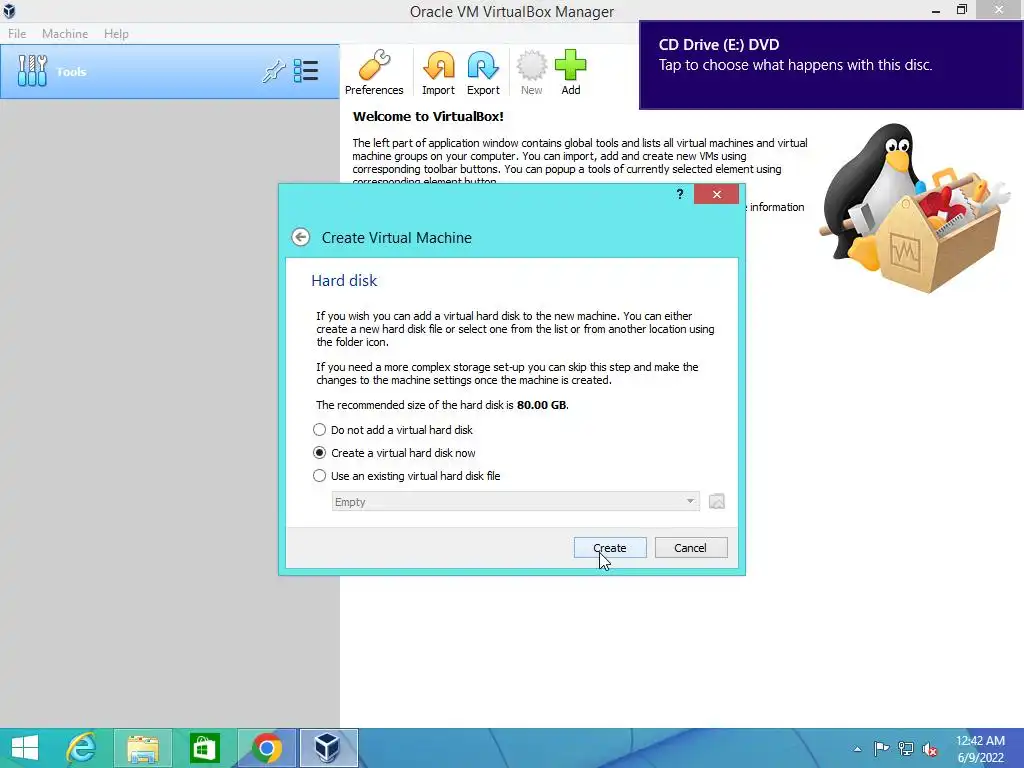Screen dimensions: 1024x768
Task: Click the Welcome to VirtualBox! heading
Action: (428, 117)
